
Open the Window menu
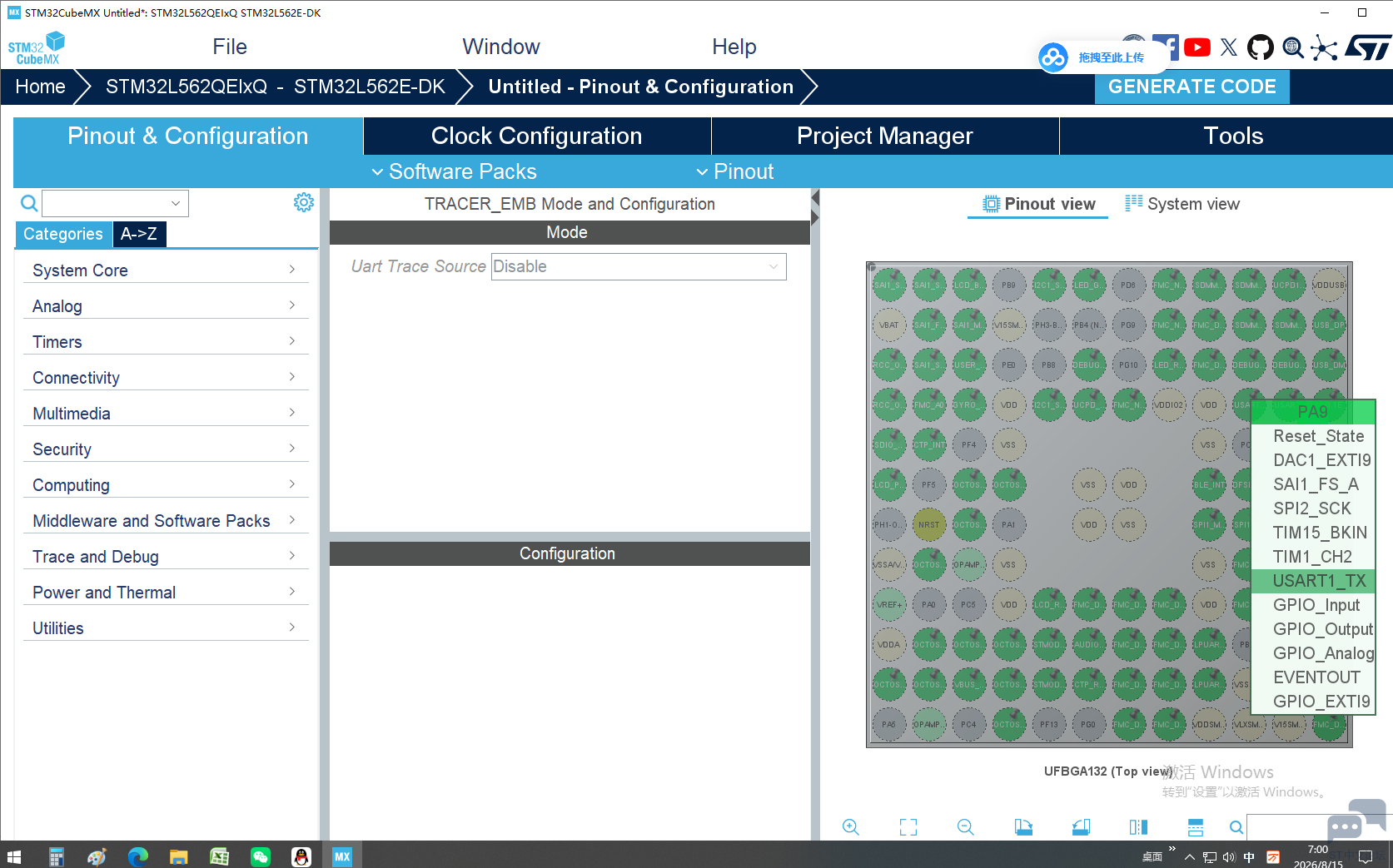tap(501, 47)
